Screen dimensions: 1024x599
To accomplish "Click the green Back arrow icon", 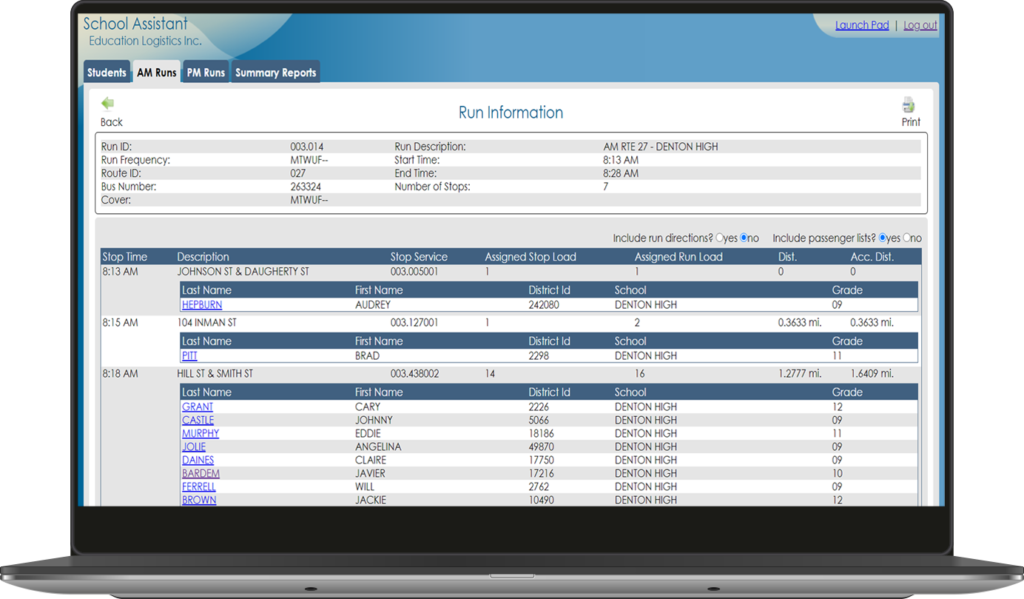I will point(107,102).
